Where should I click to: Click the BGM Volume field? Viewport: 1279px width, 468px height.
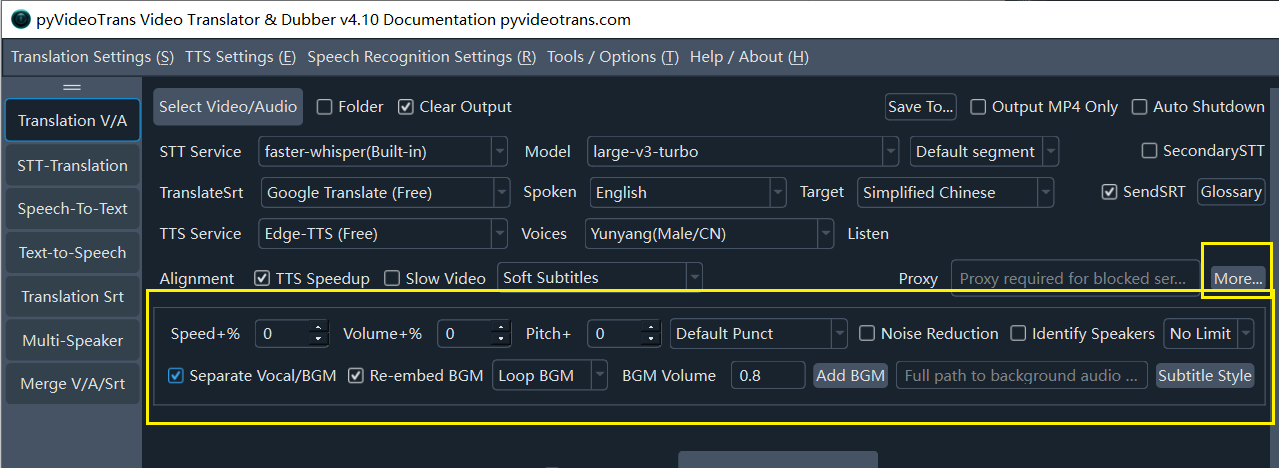pos(768,376)
